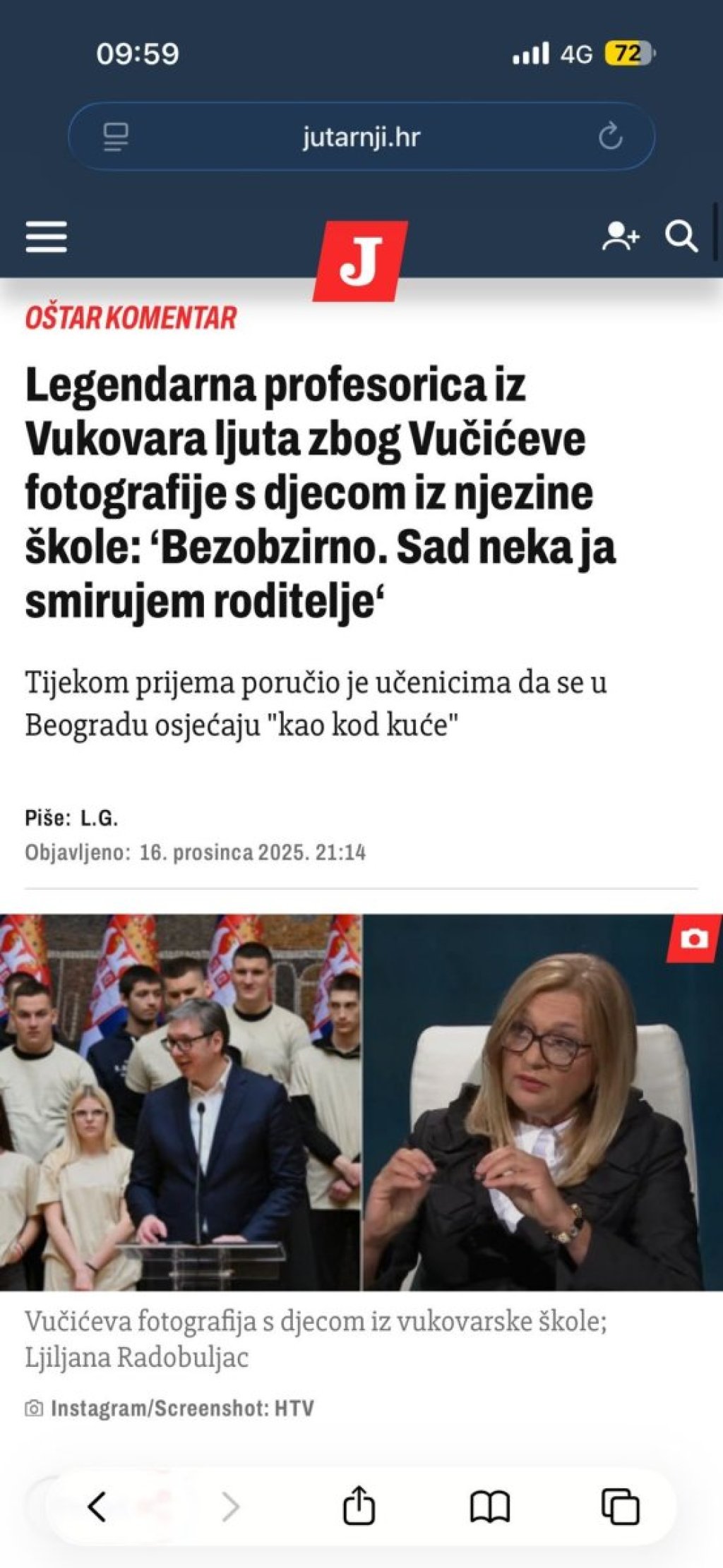Open author L.G. profile link
Image resolution: width=723 pixels, height=1568 pixels.
pos(99,819)
